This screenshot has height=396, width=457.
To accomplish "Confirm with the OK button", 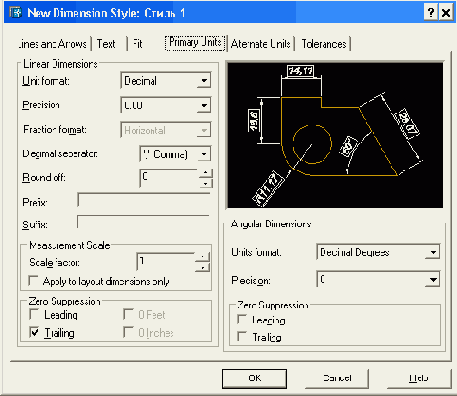I will coord(254,378).
